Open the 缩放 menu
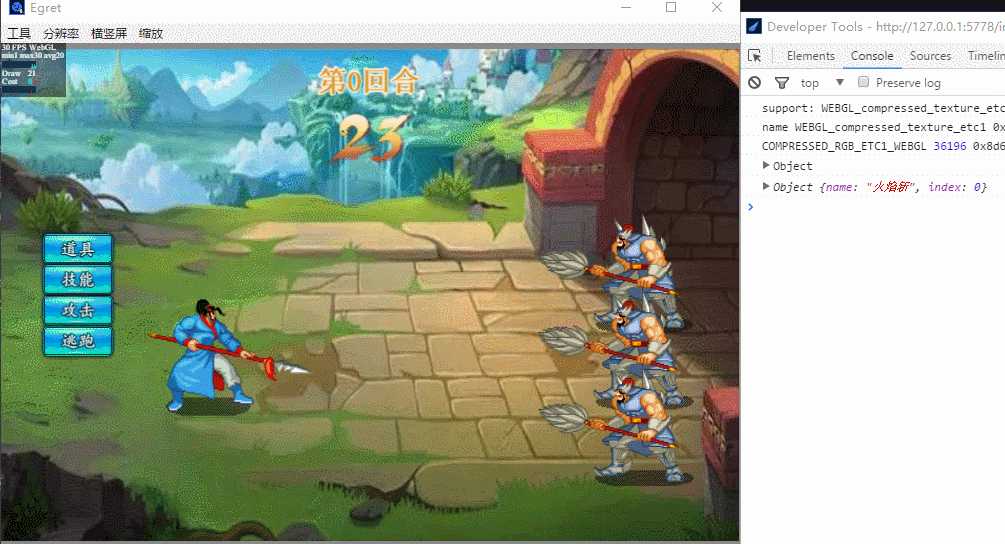 coord(151,33)
